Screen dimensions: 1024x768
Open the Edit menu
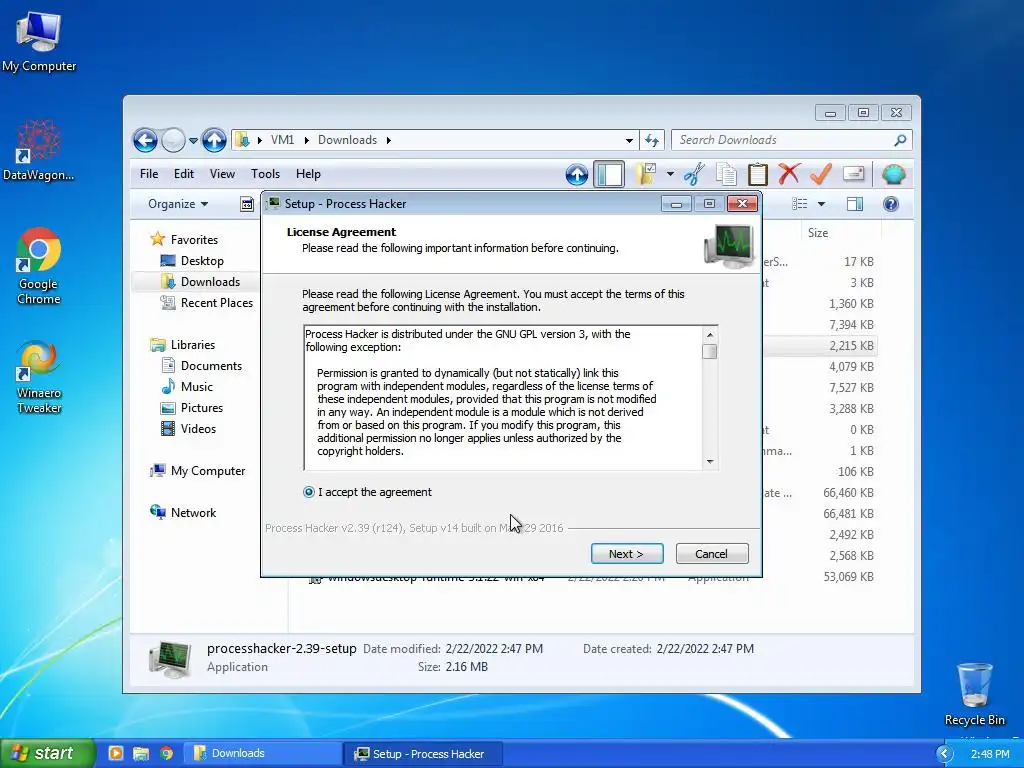(184, 174)
